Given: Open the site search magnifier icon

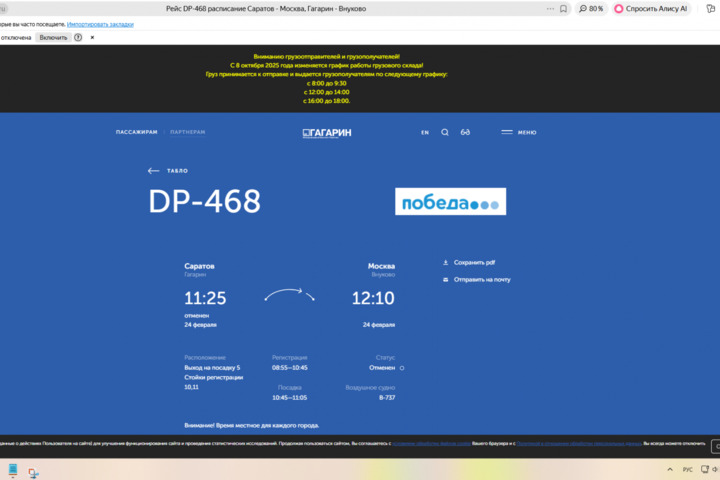Looking at the screenshot, I should (x=445, y=132).
